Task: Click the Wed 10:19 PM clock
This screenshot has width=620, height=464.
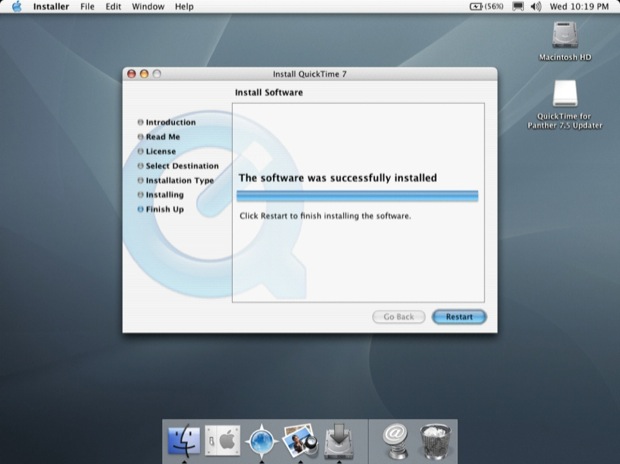Action: point(579,6)
